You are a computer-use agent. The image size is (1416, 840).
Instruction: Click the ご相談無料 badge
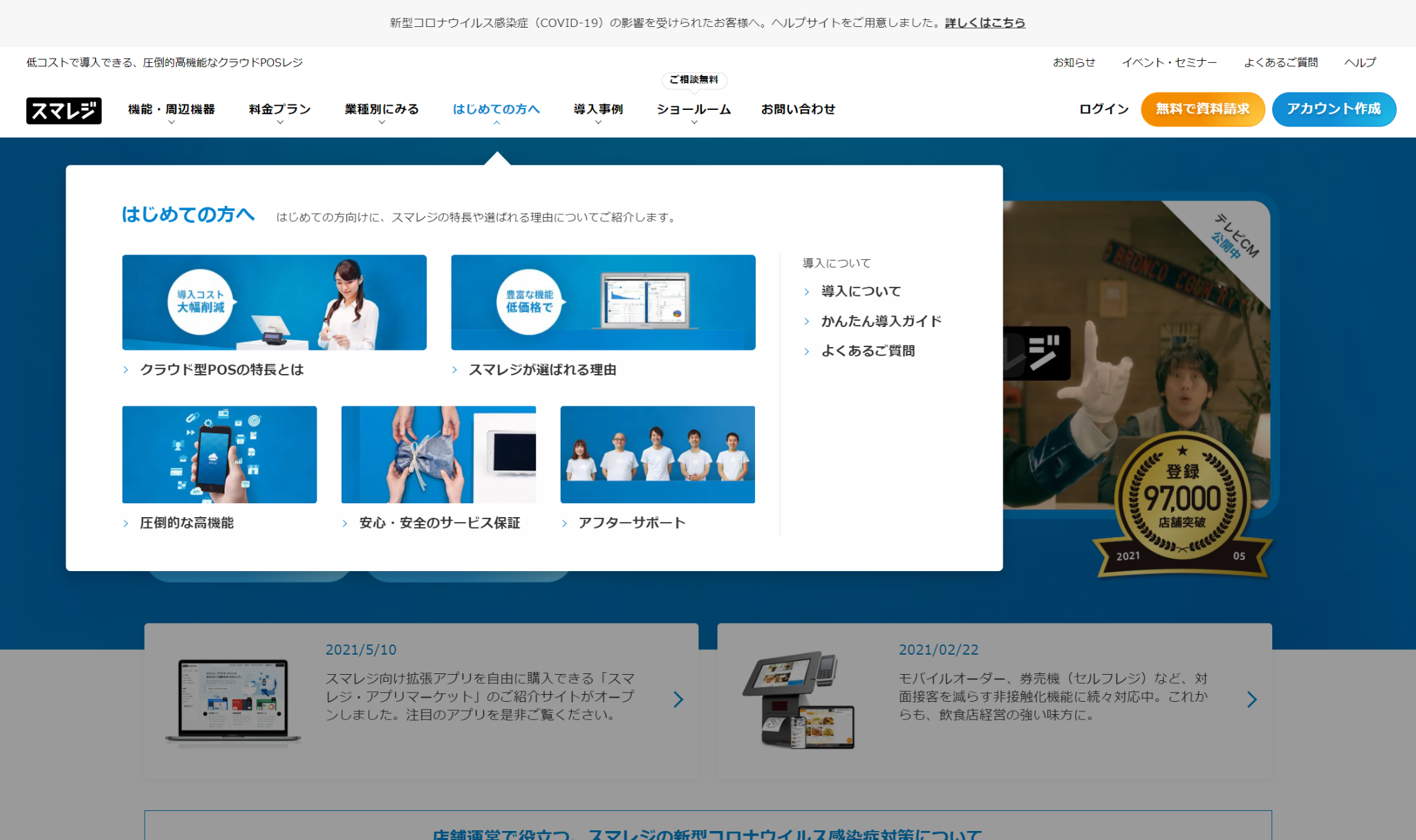click(x=694, y=80)
